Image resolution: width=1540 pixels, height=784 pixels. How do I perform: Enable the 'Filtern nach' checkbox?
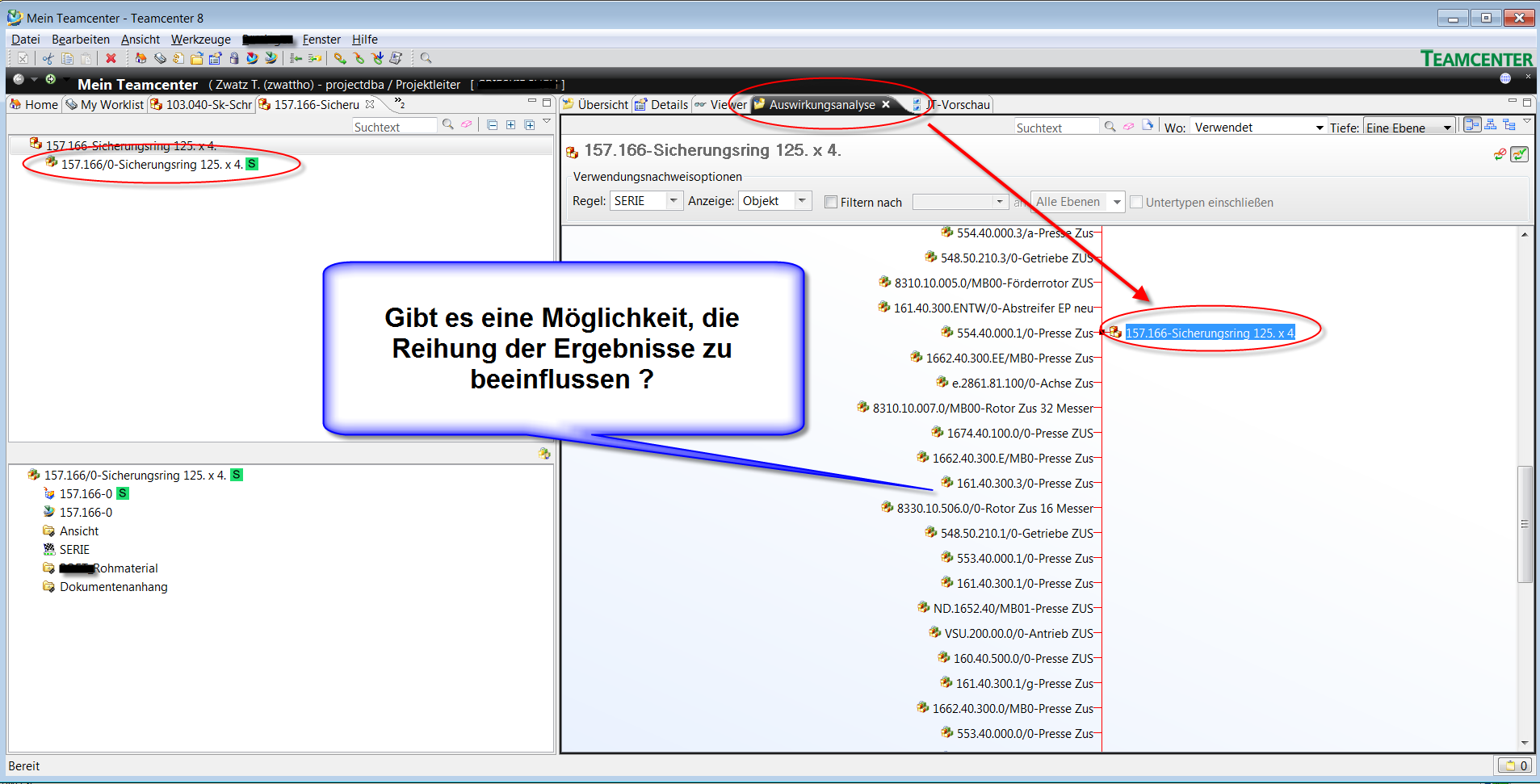[830, 202]
